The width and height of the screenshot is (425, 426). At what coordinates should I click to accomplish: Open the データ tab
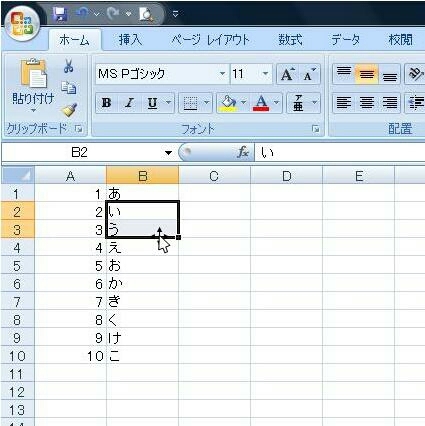tap(346, 40)
